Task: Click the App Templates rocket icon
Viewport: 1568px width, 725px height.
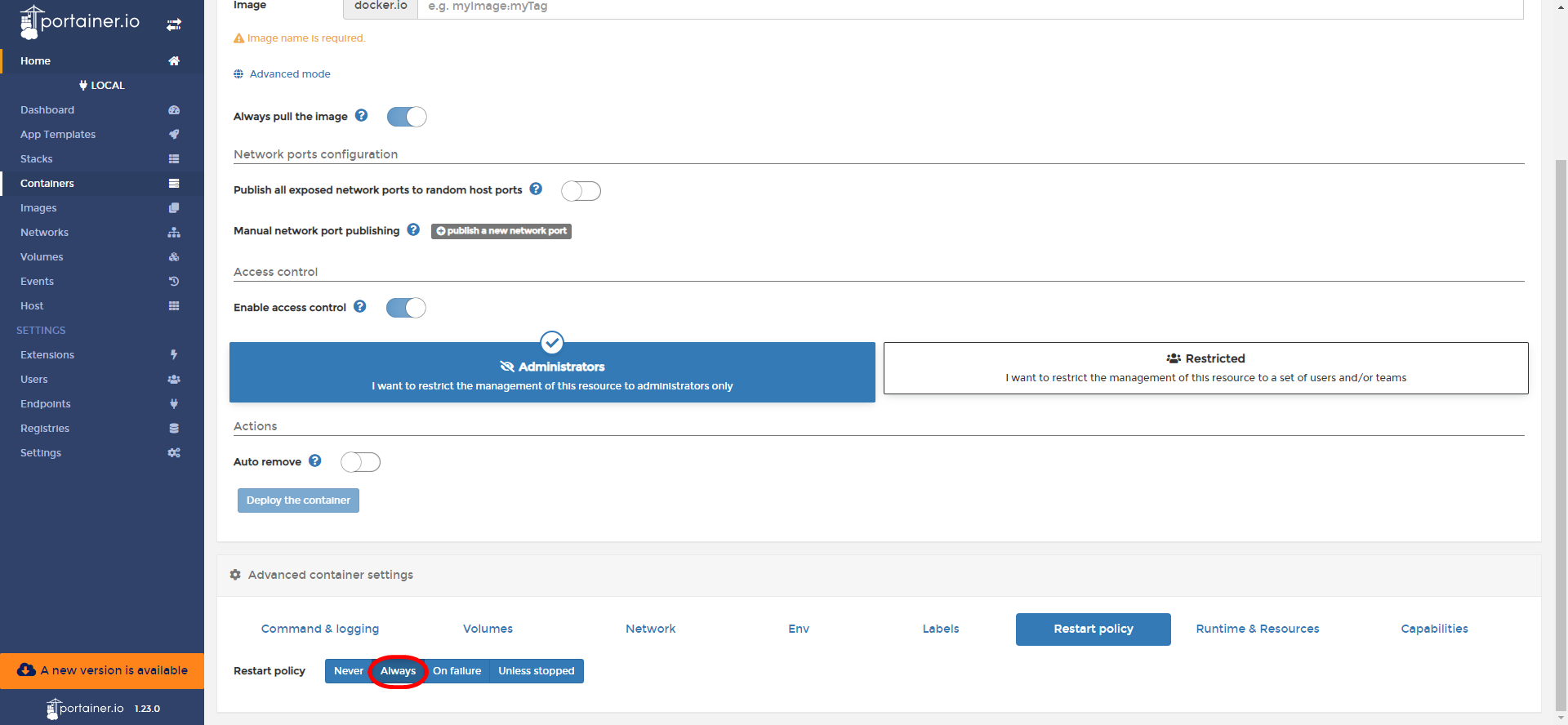Action: [x=174, y=134]
